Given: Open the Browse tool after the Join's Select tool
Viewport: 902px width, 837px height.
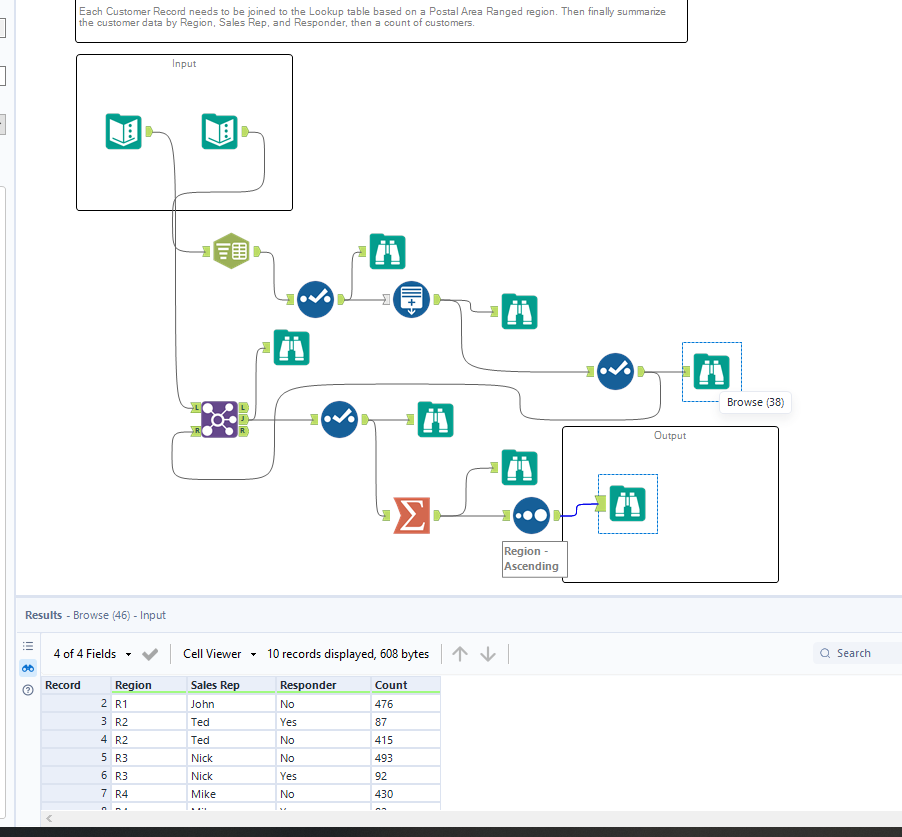Looking at the screenshot, I should click(x=435, y=419).
